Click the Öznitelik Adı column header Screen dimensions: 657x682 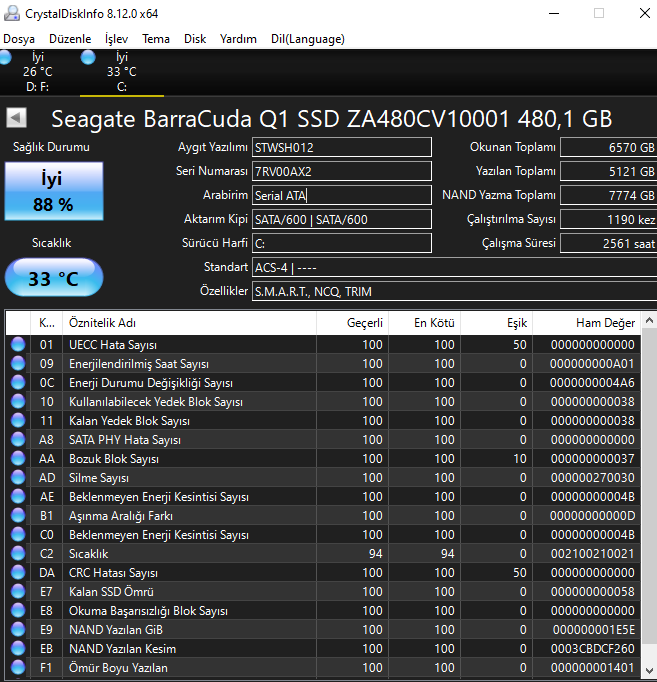coord(190,323)
